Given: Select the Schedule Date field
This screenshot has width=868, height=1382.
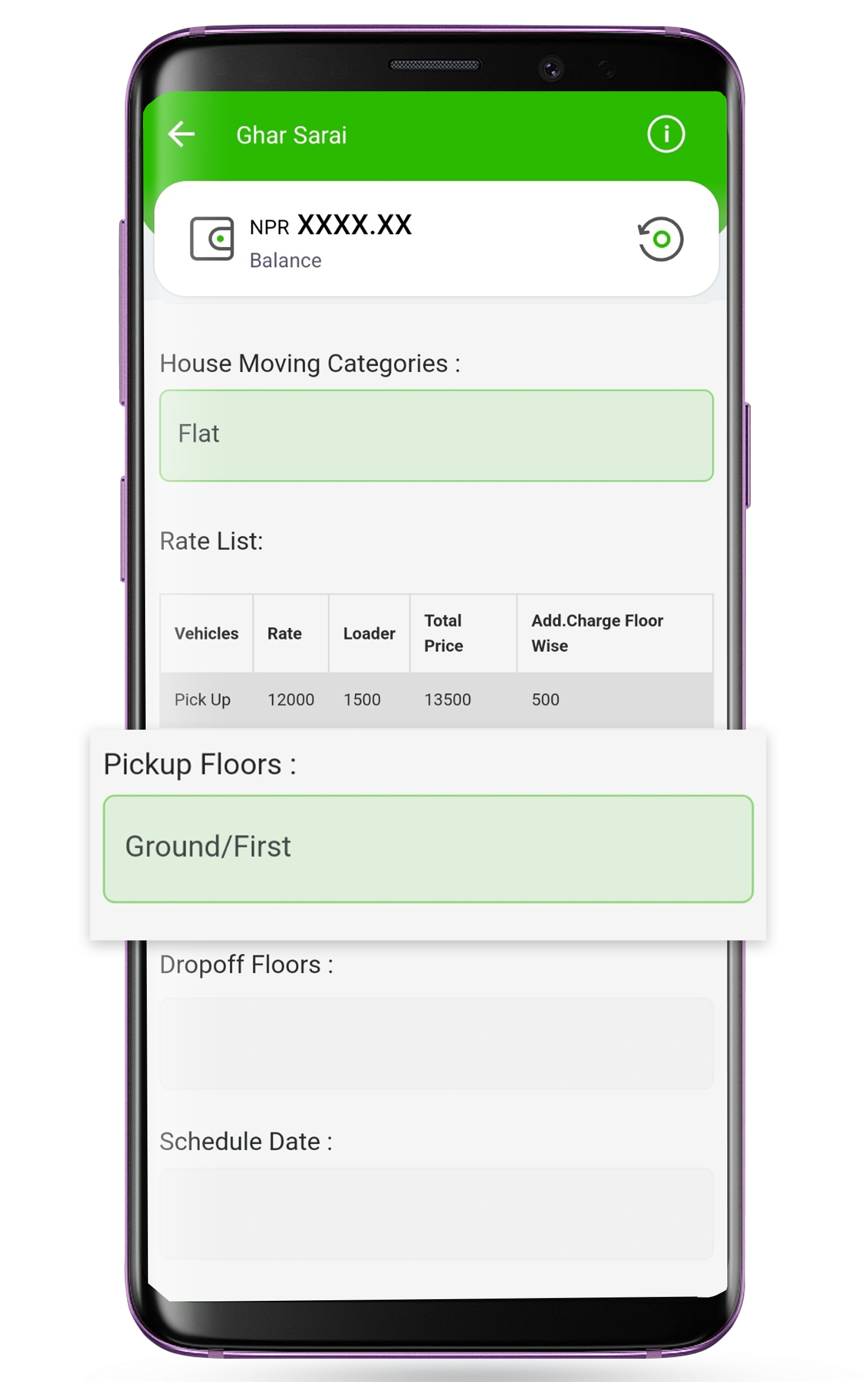Looking at the screenshot, I should pyautogui.click(x=436, y=1213).
